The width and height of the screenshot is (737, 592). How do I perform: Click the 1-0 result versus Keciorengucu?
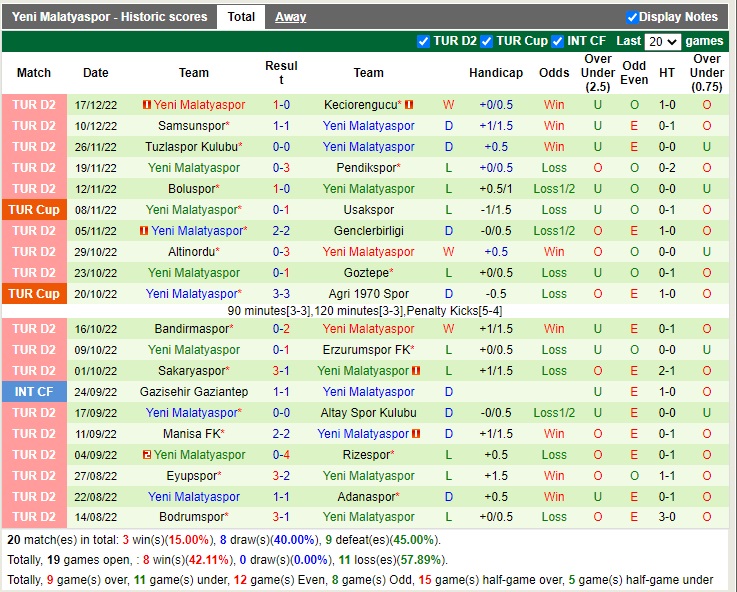[x=281, y=105]
